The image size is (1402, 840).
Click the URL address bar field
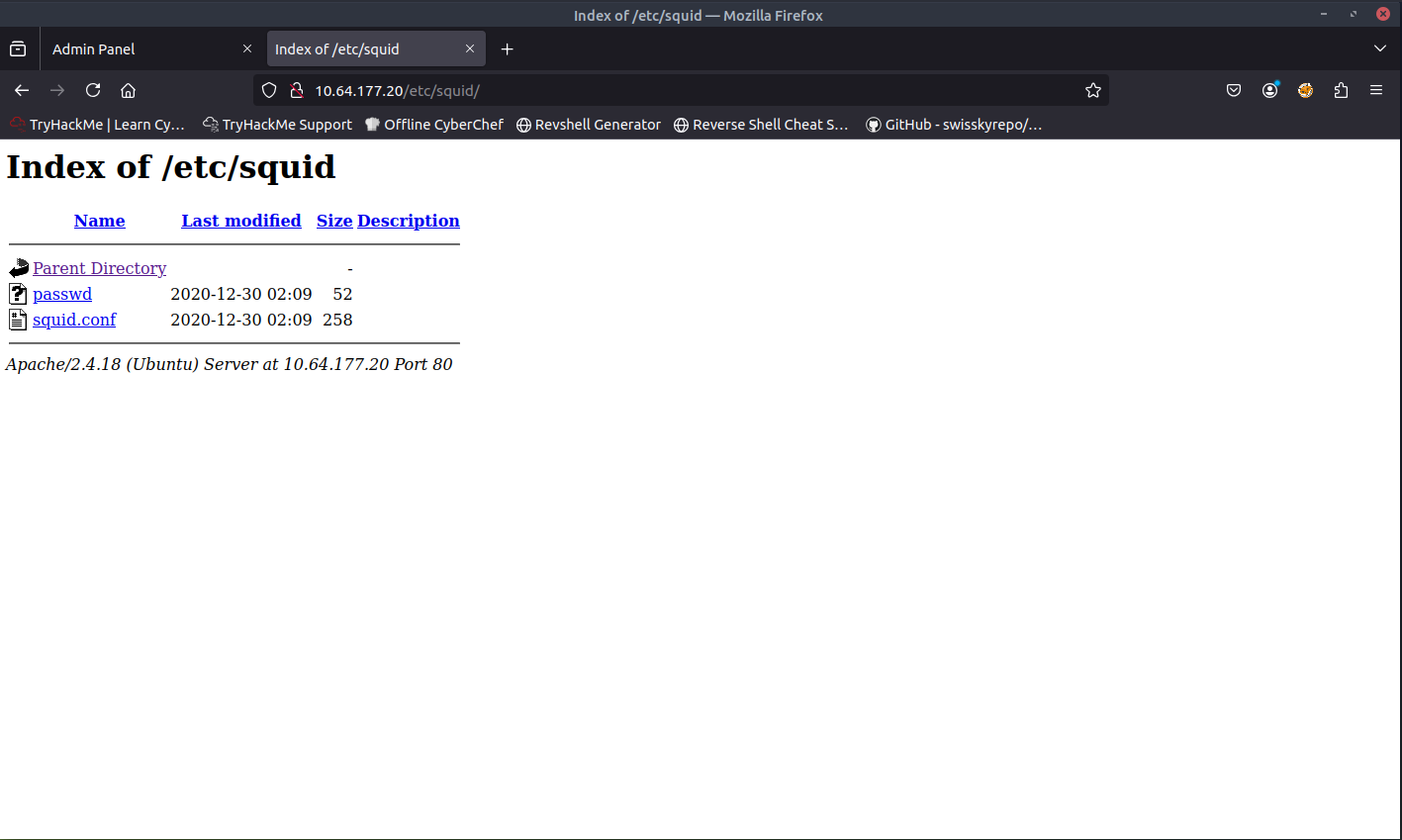[x=693, y=90]
